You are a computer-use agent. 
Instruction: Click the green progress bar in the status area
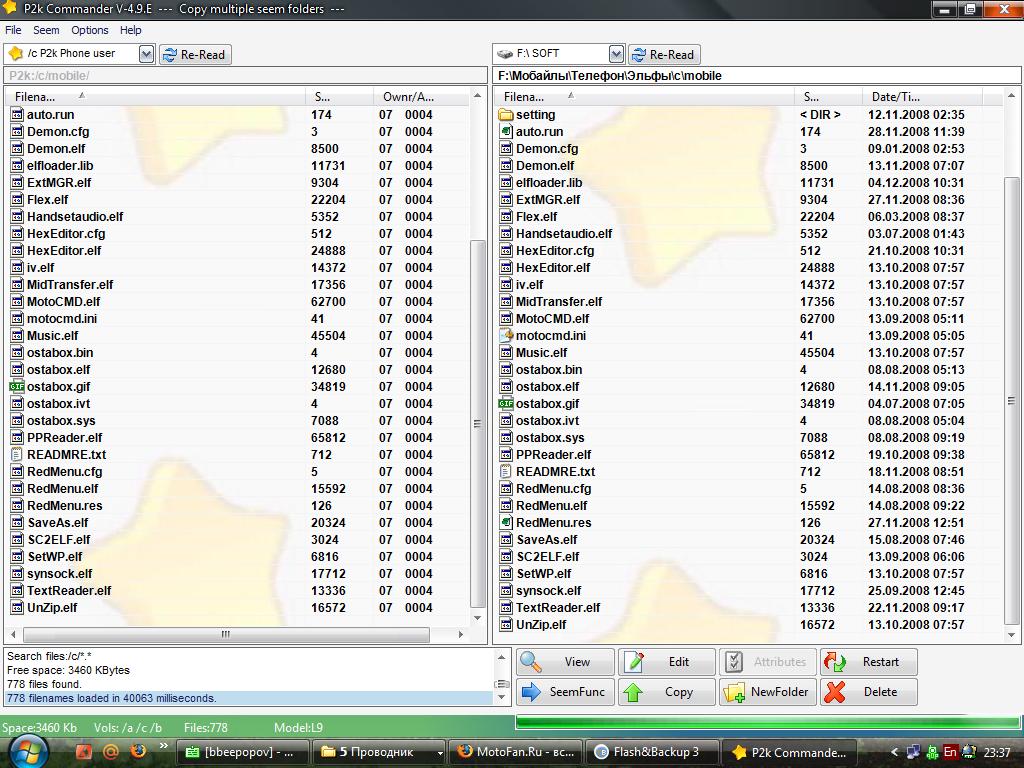coord(768,722)
